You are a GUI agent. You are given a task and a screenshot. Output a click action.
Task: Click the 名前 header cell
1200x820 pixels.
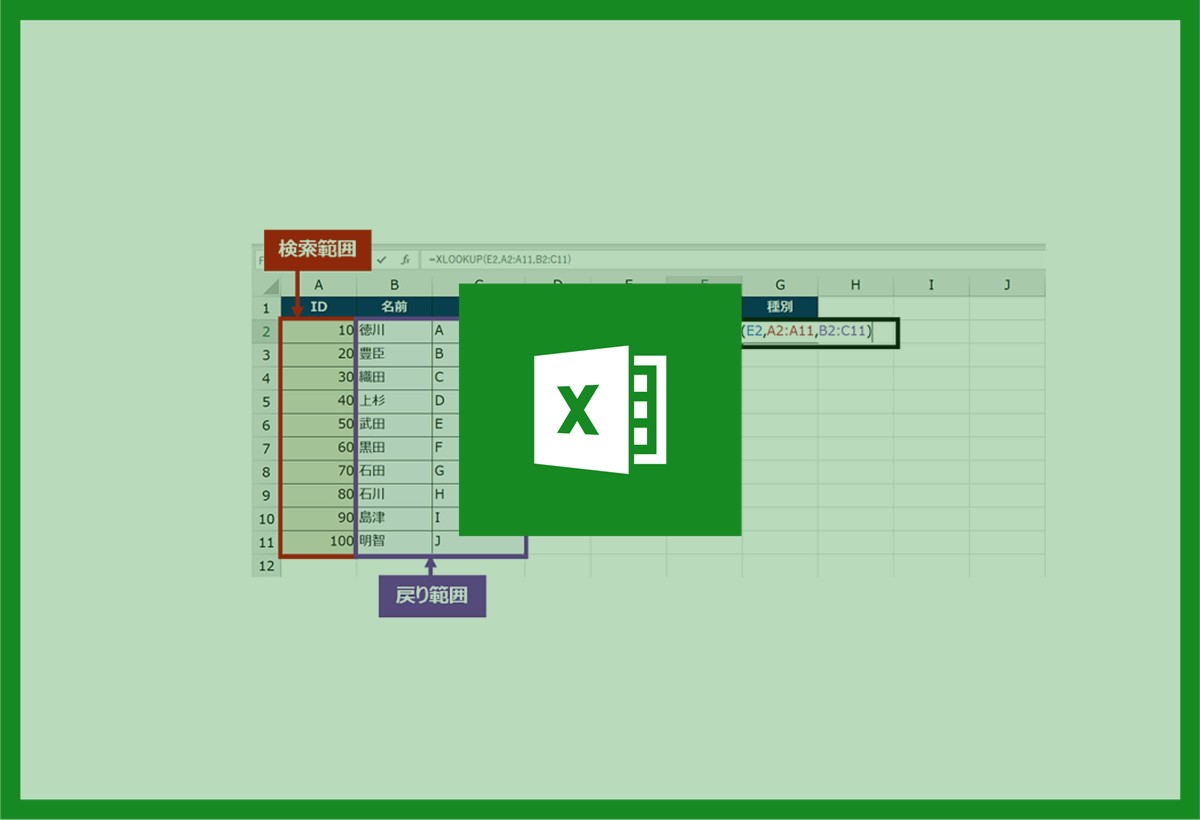tap(394, 307)
